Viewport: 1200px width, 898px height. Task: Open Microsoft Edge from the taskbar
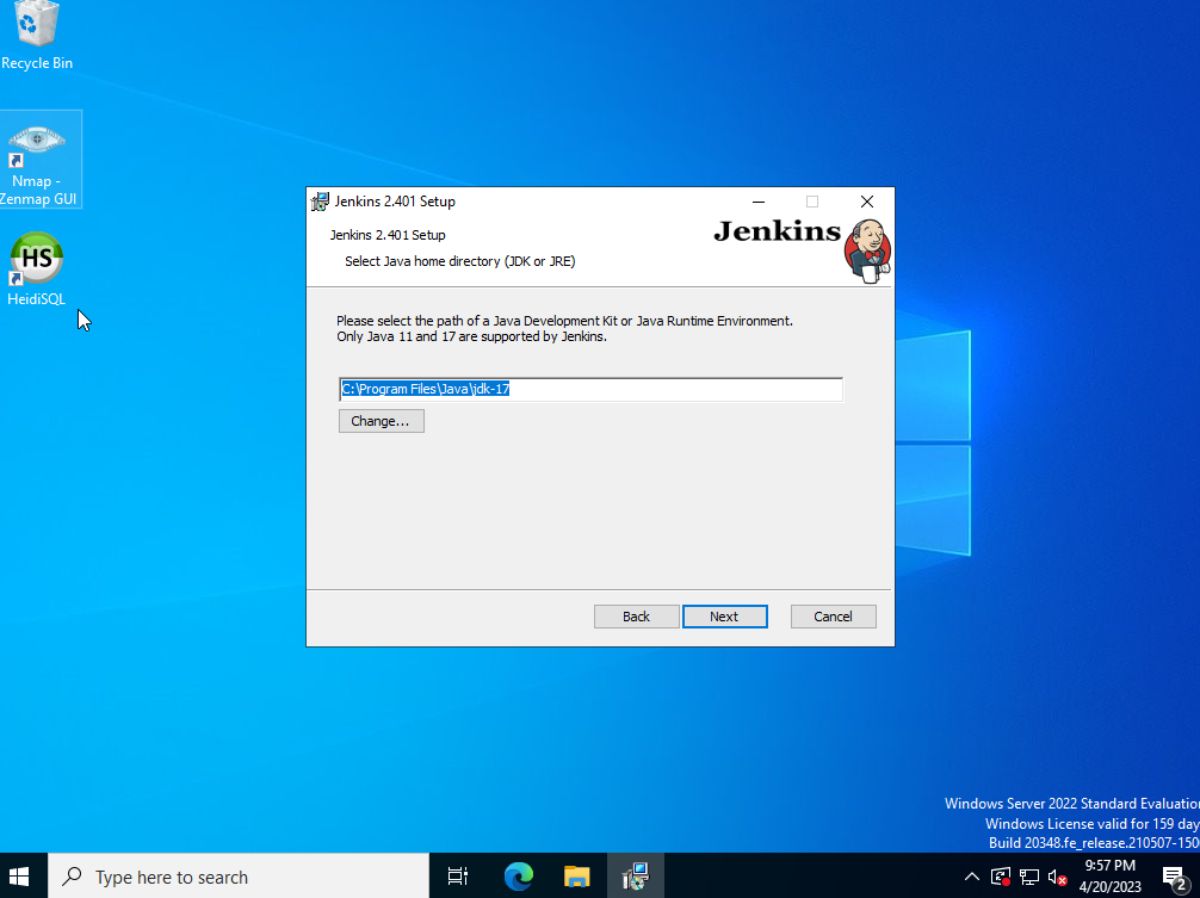(518, 876)
